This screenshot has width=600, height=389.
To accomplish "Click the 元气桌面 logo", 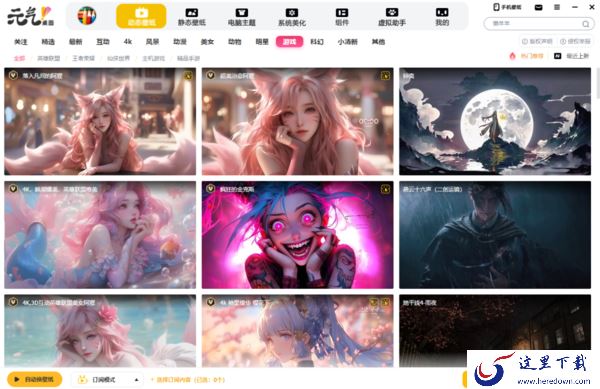I will pos(31,16).
